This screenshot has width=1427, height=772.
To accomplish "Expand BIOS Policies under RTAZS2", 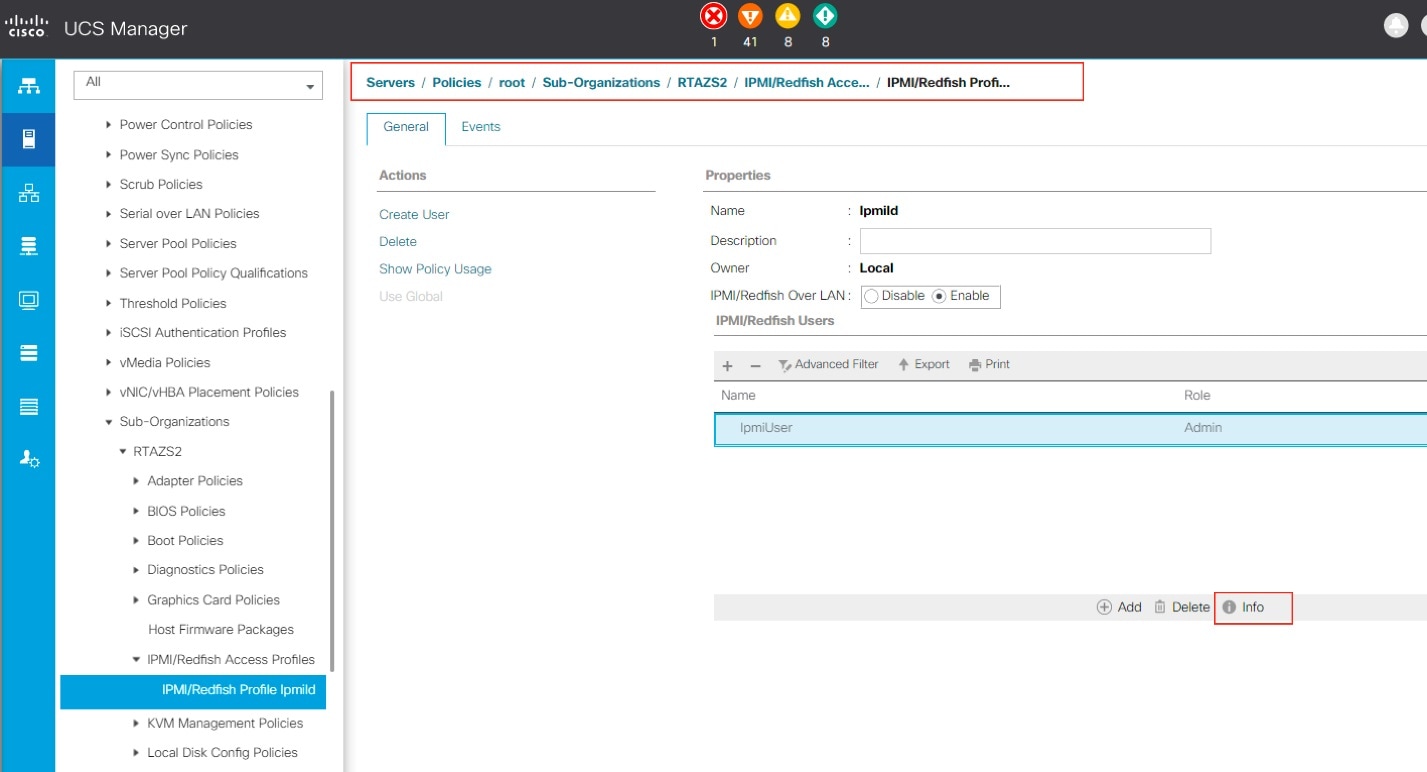I will [137, 511].
